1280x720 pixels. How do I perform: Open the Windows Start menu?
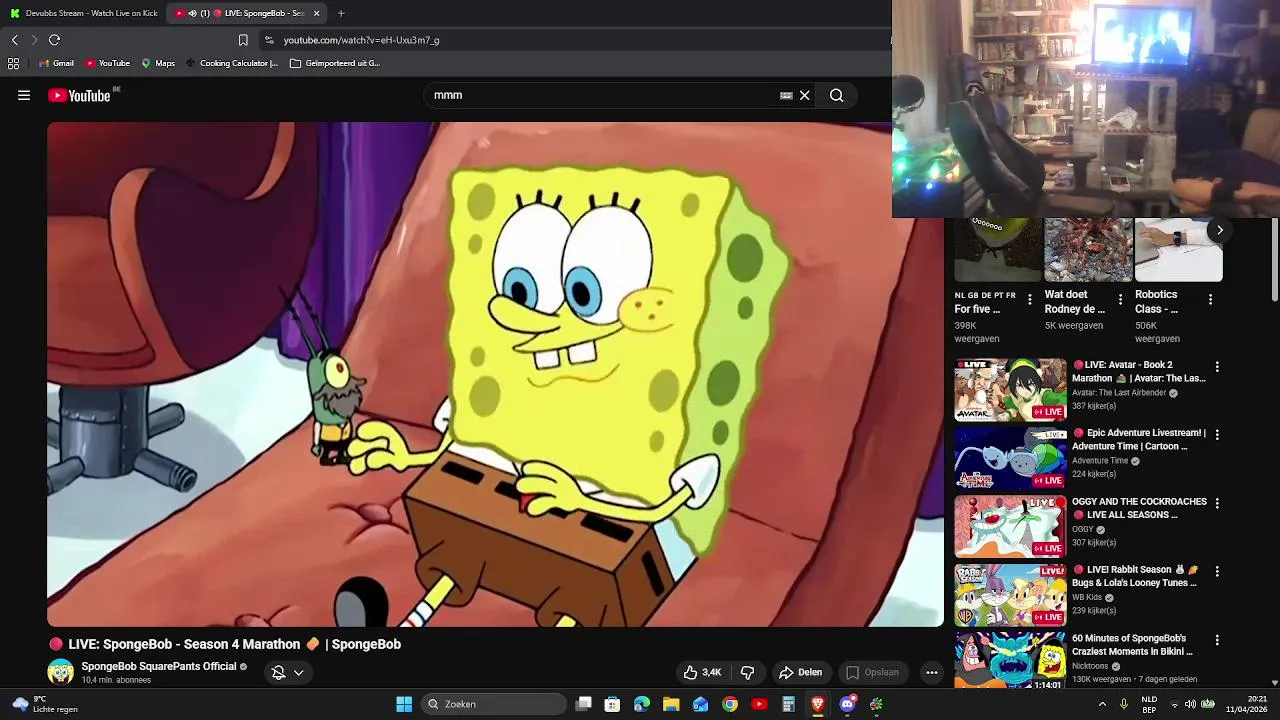pos(404,704)
